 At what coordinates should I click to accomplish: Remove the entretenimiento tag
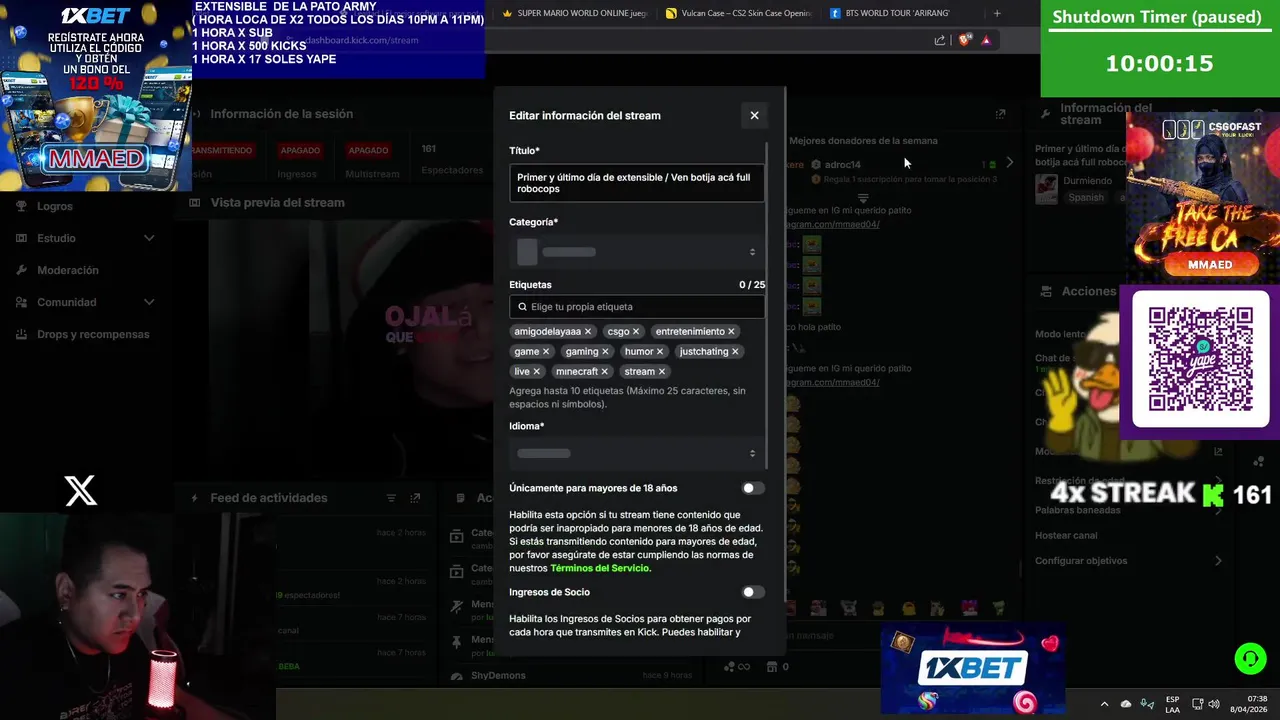point(731,331)
